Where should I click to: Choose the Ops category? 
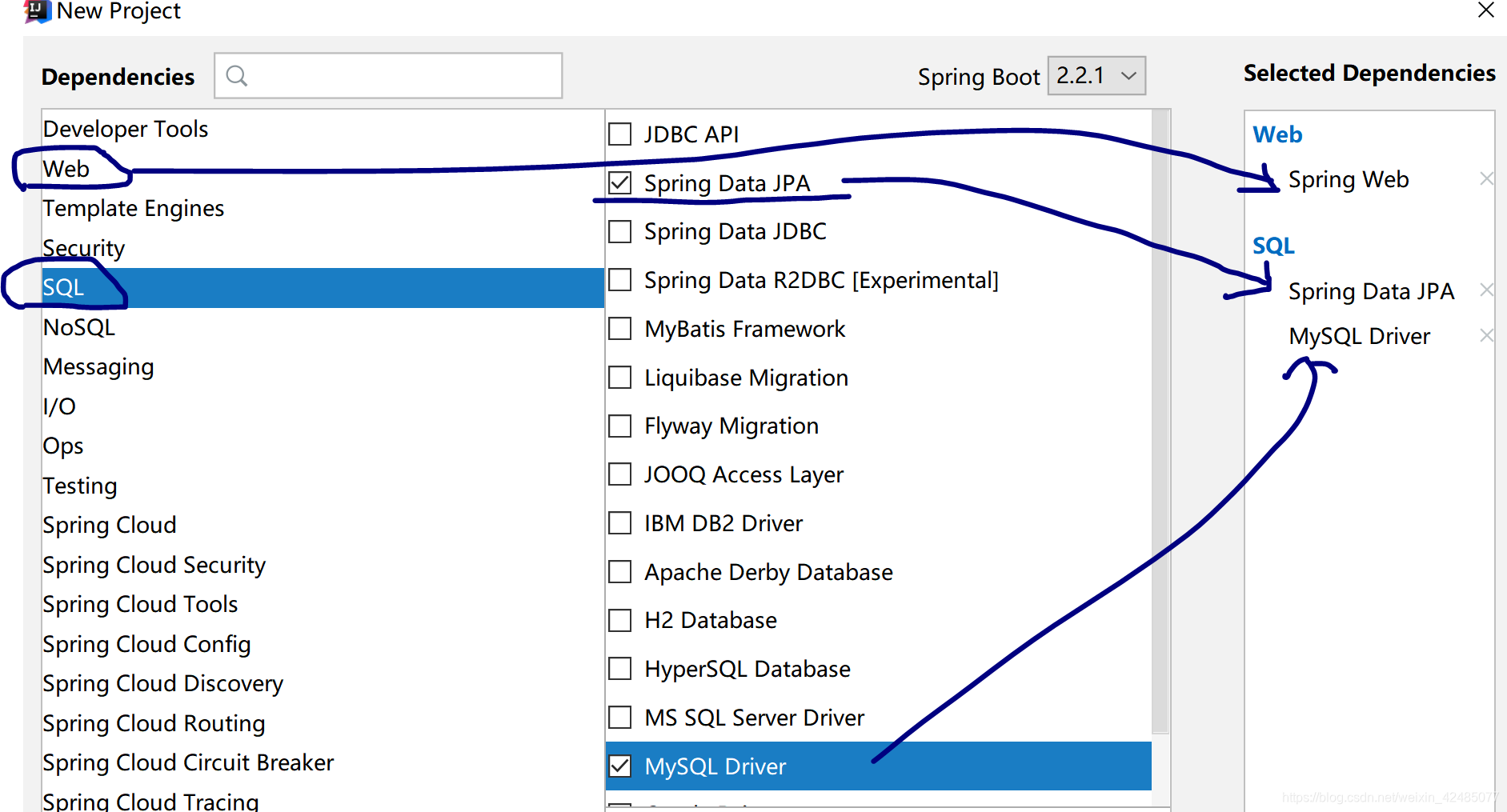coord(323,446)
